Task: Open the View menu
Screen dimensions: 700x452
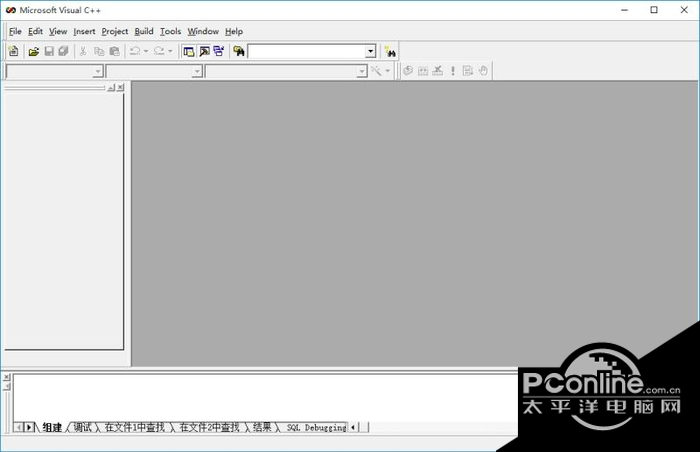Action: pyautogui.click(x=58, y=31)
